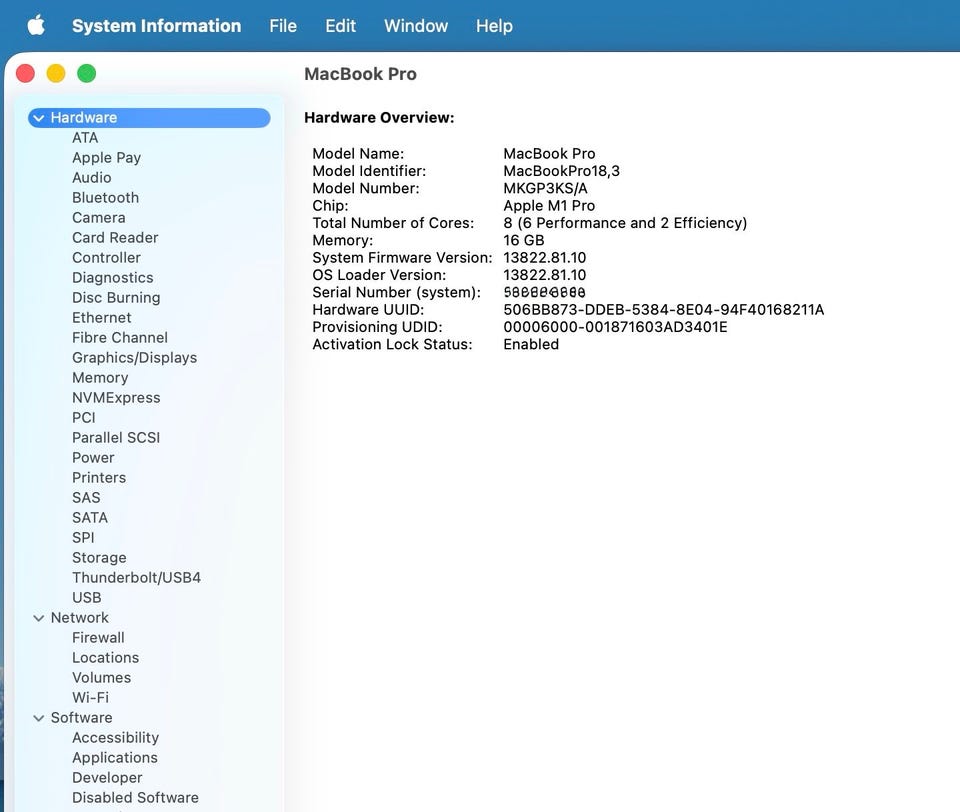
Task: Select Parallel SCSI in the sidebar
Action: 116,438
